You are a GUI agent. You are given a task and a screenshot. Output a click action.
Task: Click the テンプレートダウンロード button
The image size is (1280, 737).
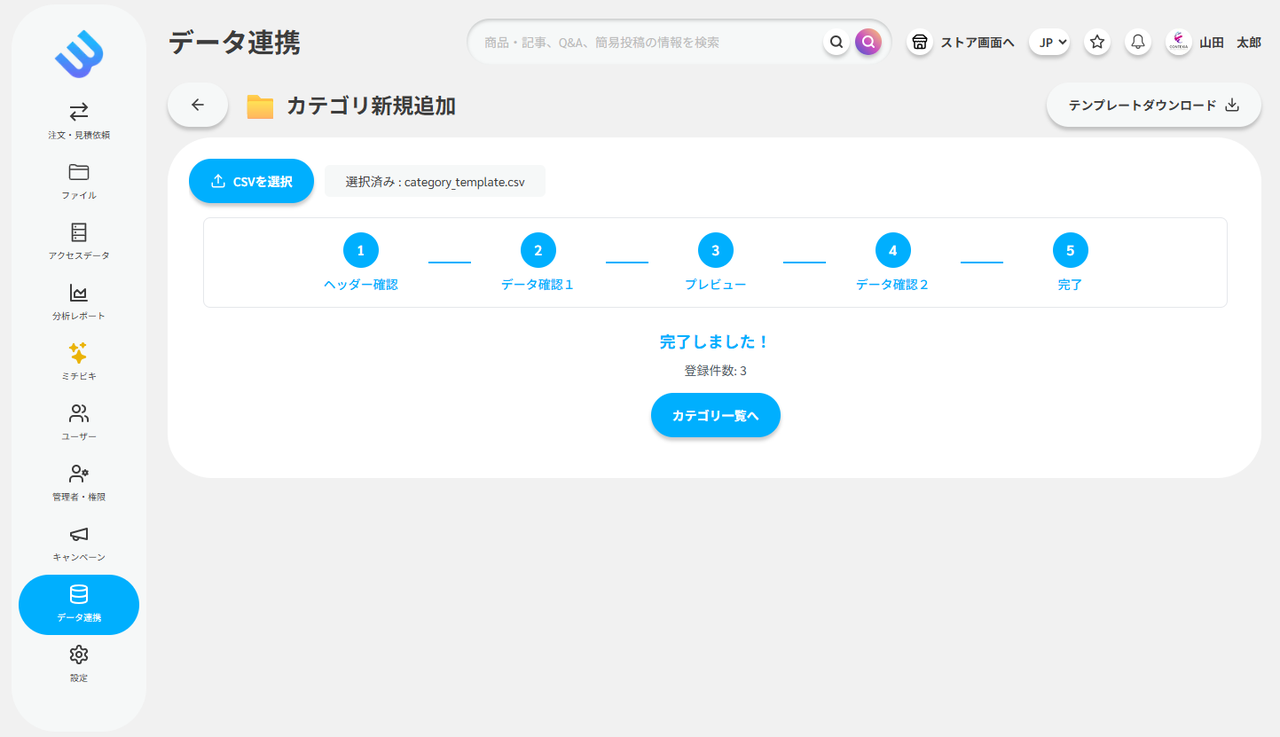click(1153, 105)
